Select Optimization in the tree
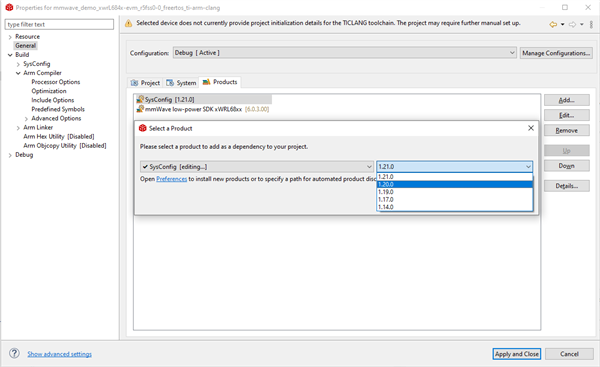 (49, 91)
